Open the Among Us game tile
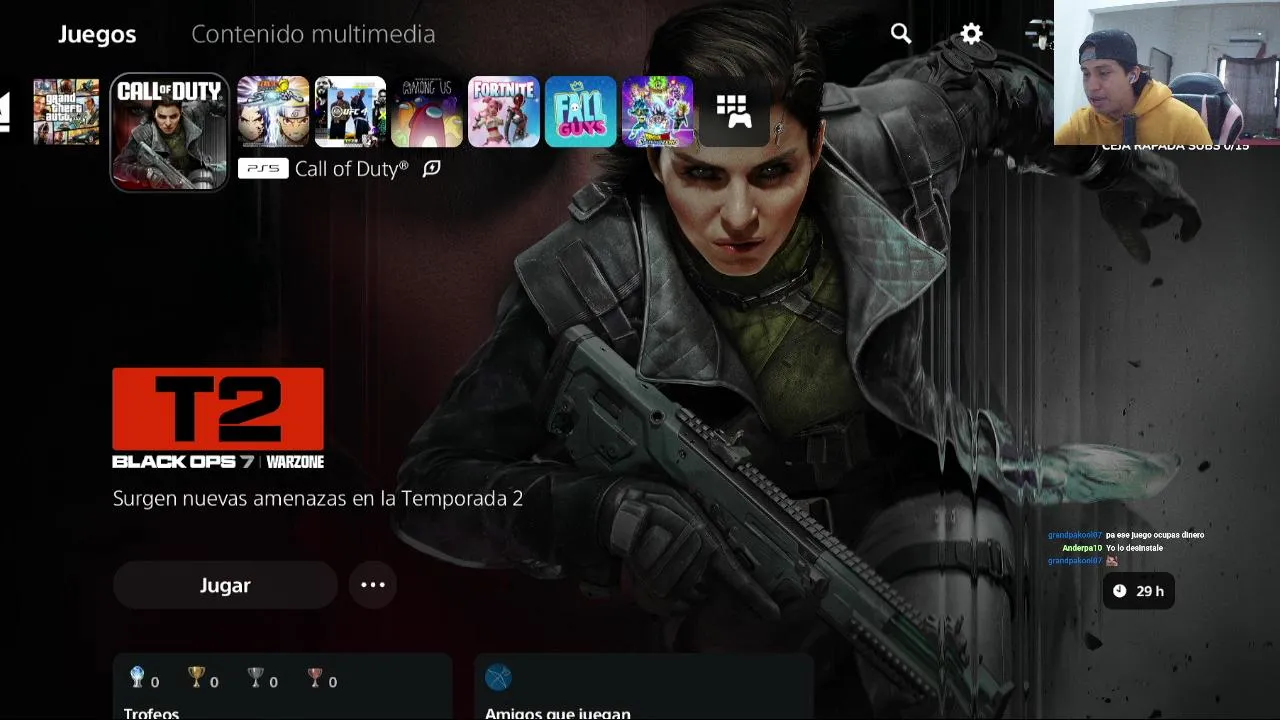 pyautogui.click(x=427, y=112)
